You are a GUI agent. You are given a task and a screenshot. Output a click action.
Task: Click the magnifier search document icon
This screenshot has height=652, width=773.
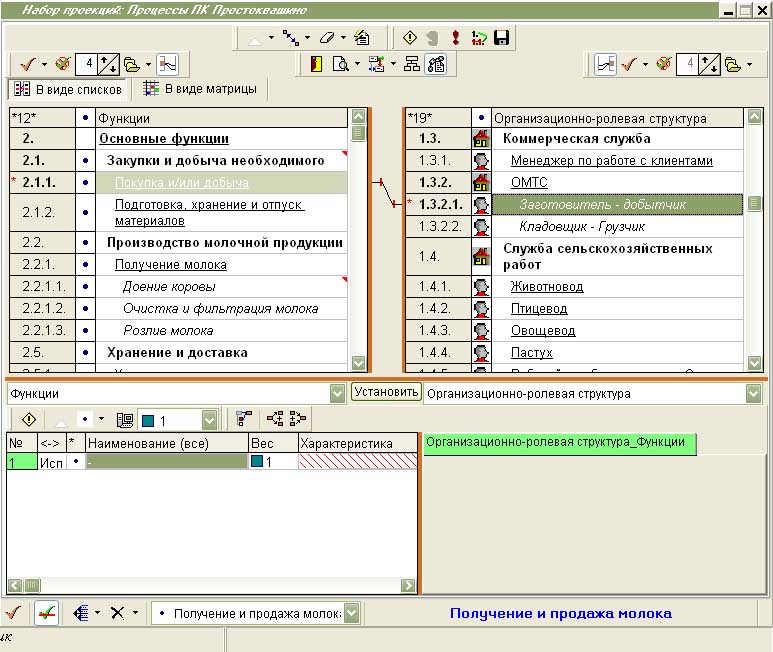tap(341, 64)
